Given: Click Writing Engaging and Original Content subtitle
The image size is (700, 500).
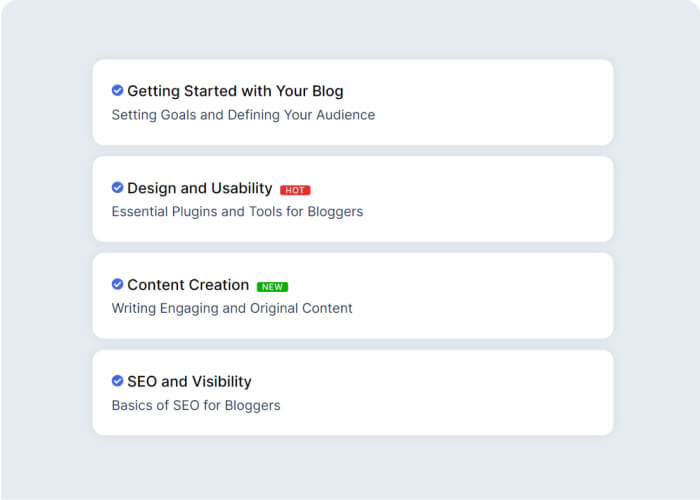Looking at the screenshot, I should [x=232, y=309].
